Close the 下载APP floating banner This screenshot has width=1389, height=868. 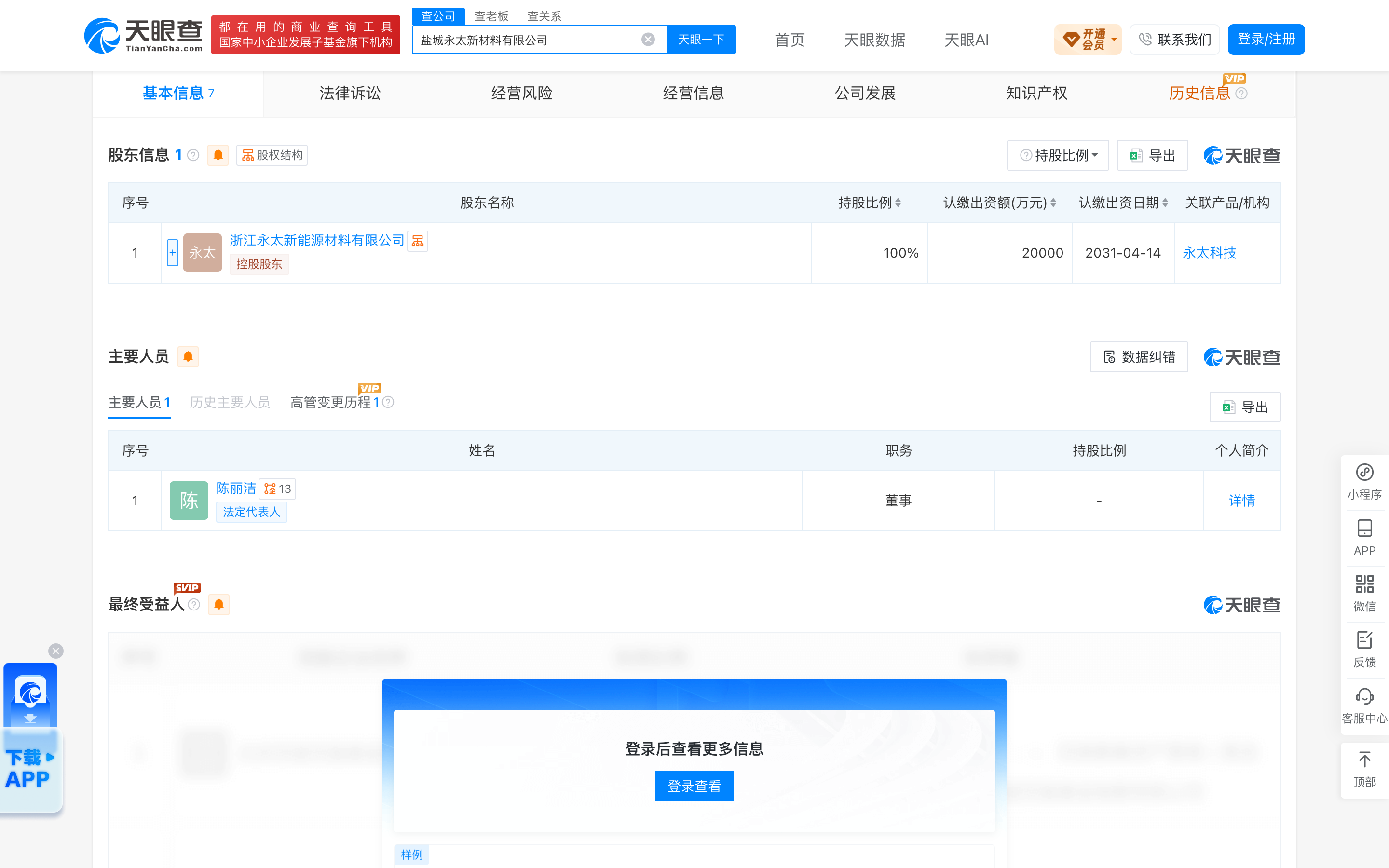(x=55, y=651)
